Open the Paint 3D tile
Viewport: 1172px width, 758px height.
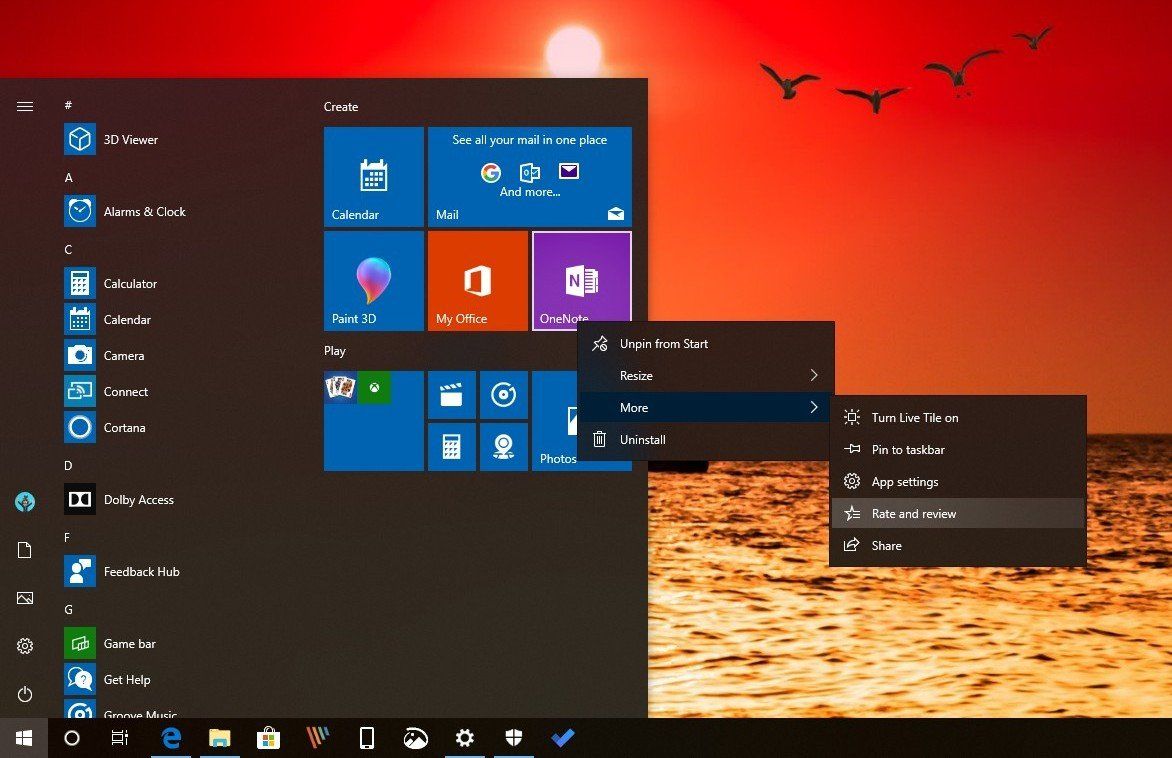[x=373, y=280]
